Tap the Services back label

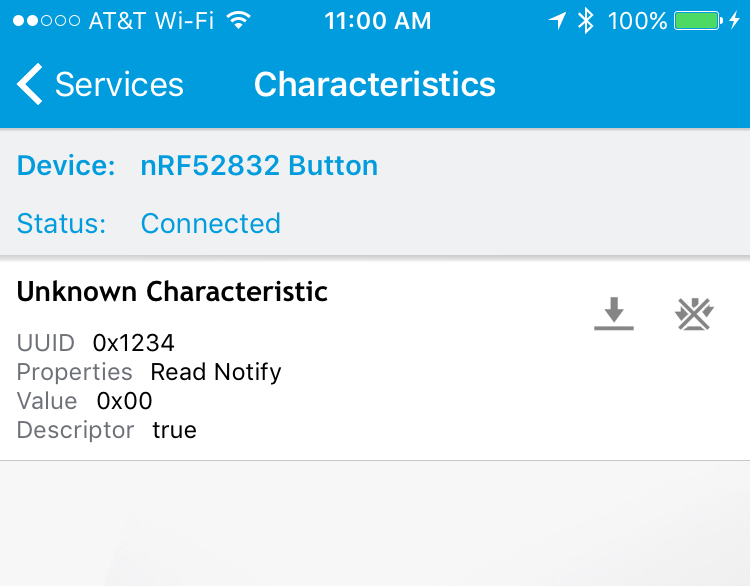coord(119,85)
